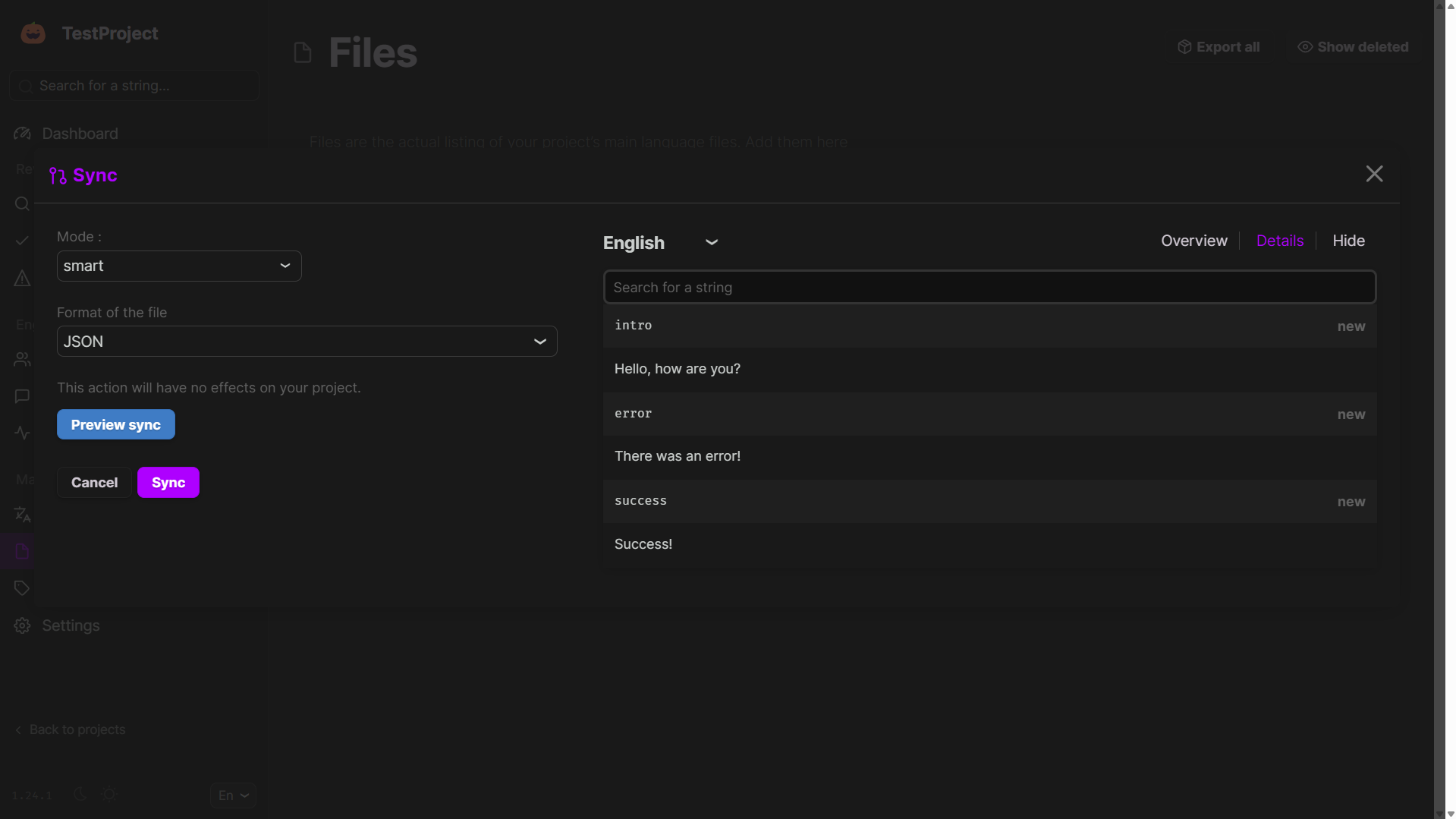1456x819 pixels.
Task: Switch to light mode sun icon
Action: point(109,794)
